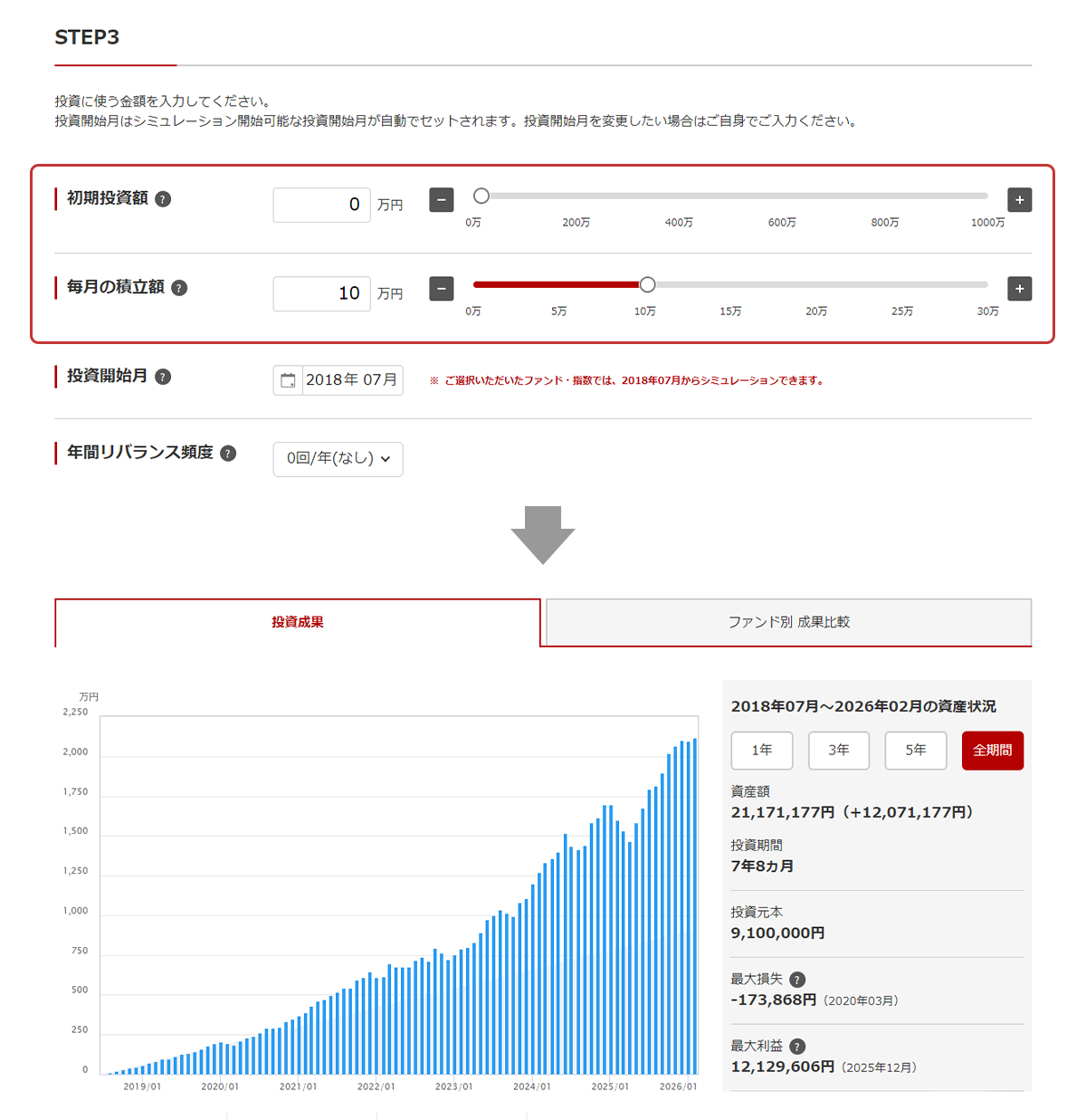Image resolution: width=1086 pixels, height=1120 pixels.
Task: Click help icon beside 投資開始月
Action: [163, 377]
